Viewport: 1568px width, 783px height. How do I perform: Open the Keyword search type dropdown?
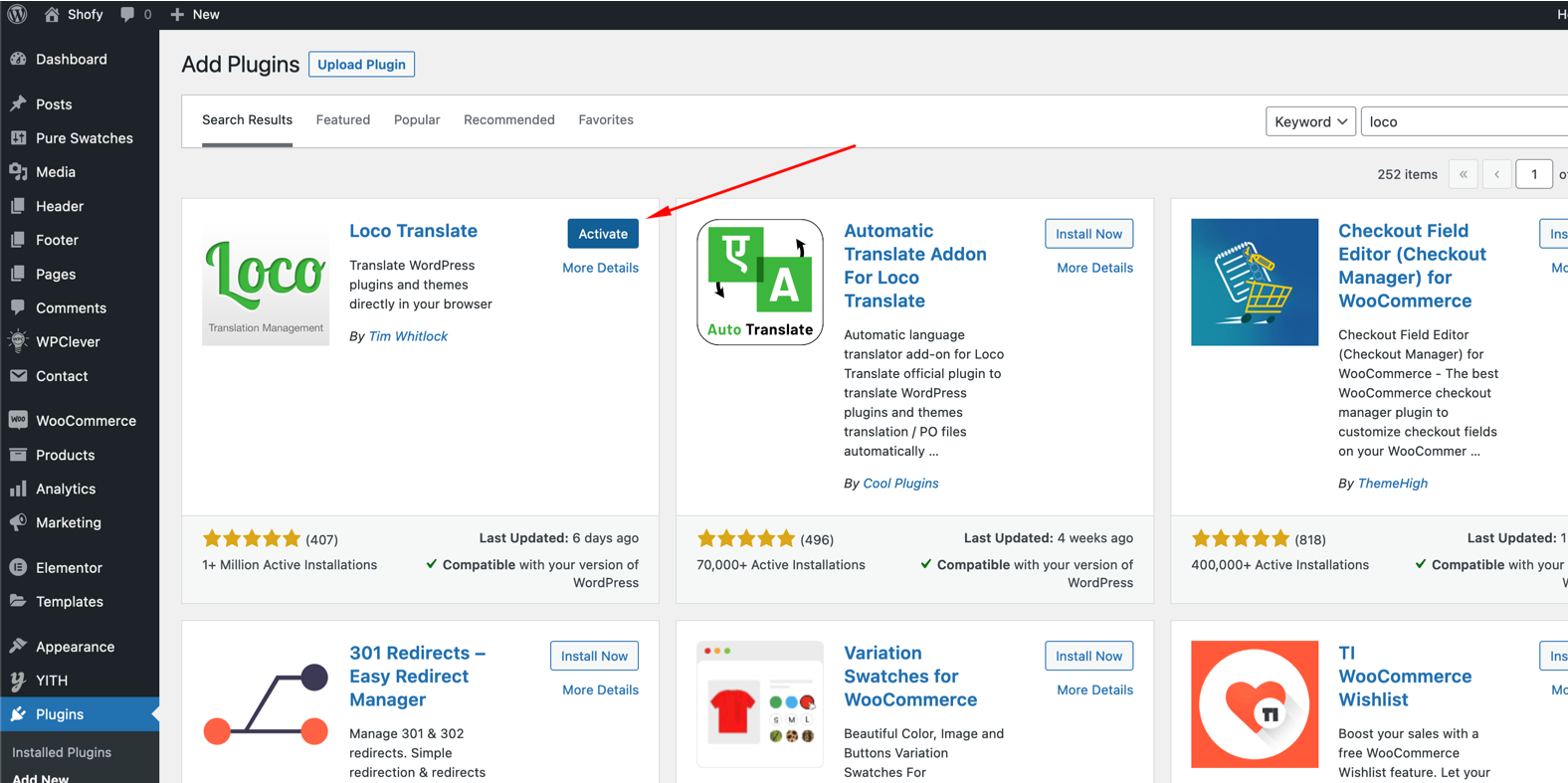pyautogui.click(x=1309, y=121)
